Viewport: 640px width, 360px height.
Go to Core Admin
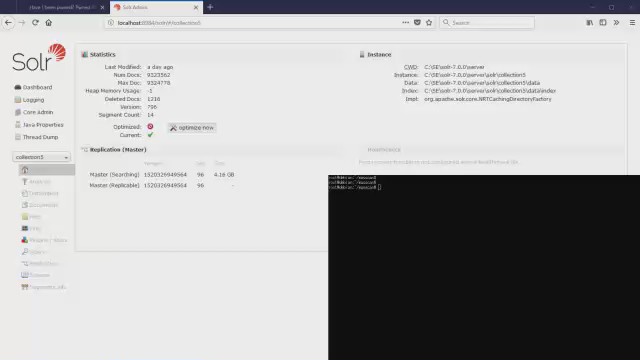[x=34, y=112]
